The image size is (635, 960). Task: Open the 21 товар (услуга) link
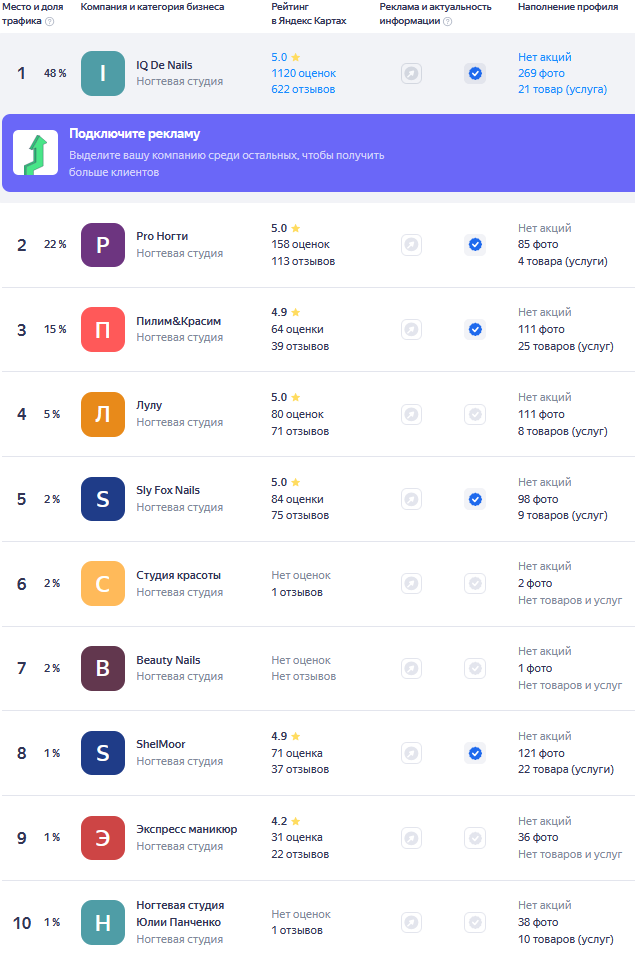pyautogui.click(x=562, y=89)
